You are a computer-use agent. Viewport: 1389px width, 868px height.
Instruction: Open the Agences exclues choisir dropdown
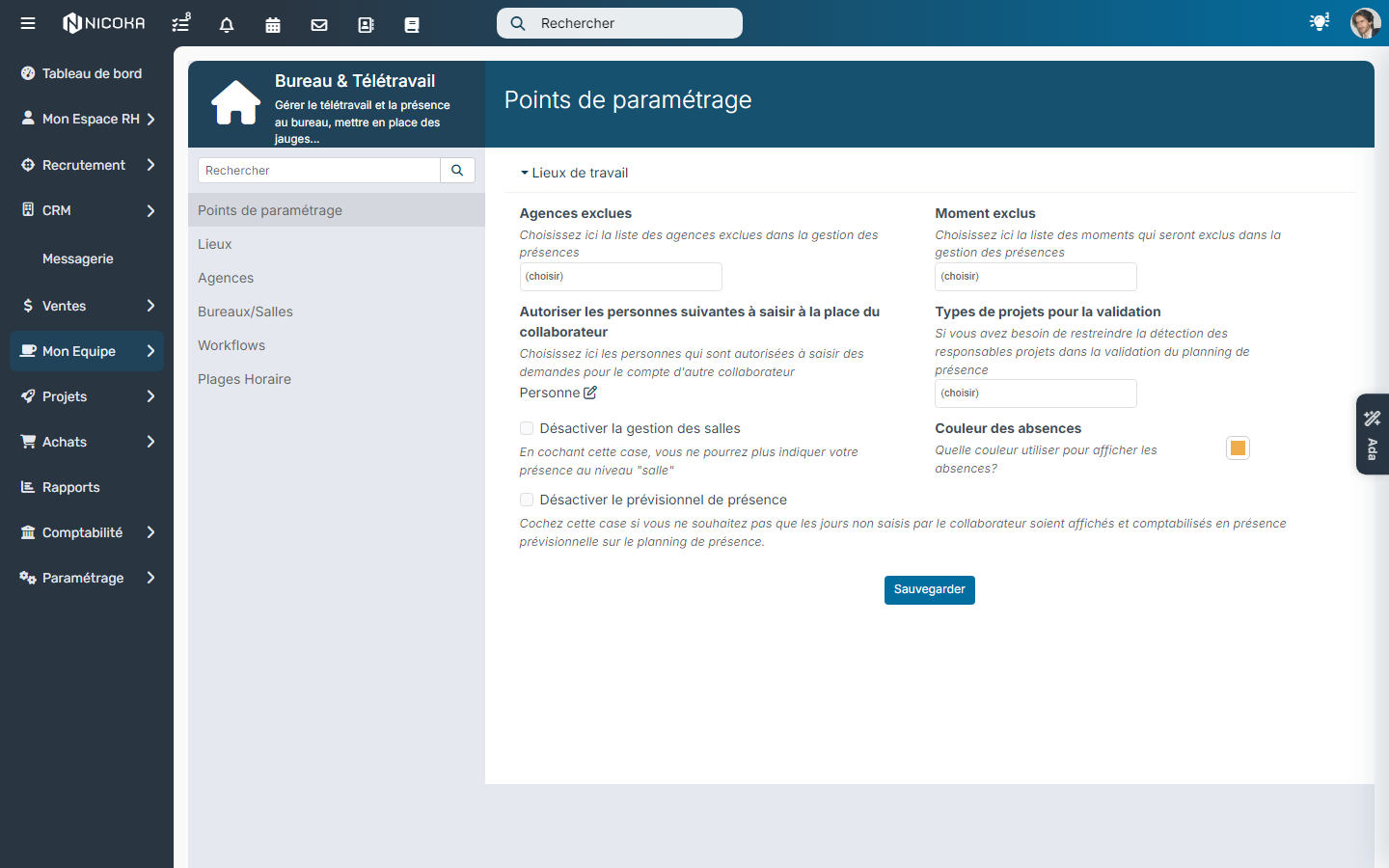click(620, 277)
